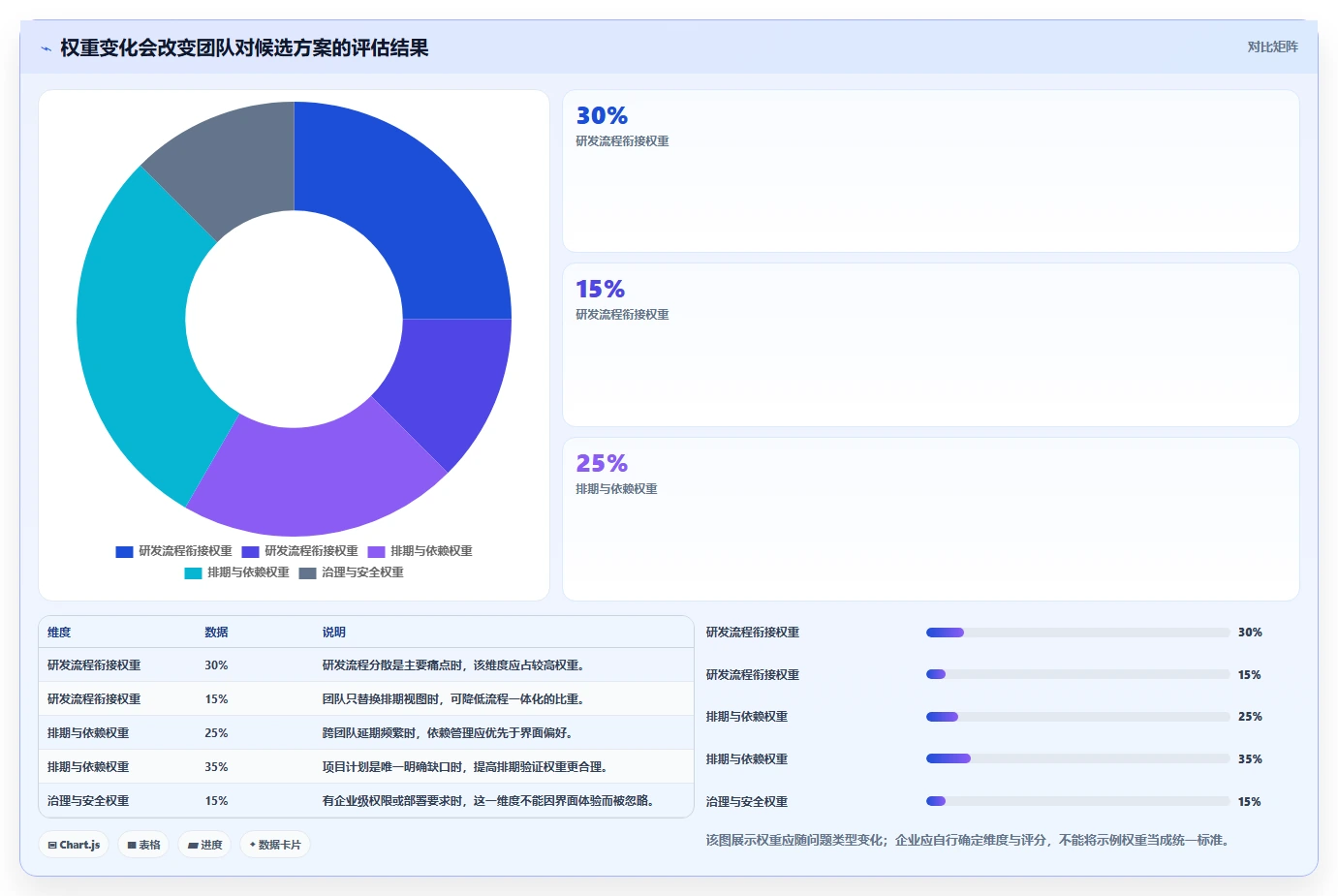This screenshot has width=1338, height=896.
Task: Toggle the purple 排期与依赖权重 legend swatch
Action: pos(376,551)
